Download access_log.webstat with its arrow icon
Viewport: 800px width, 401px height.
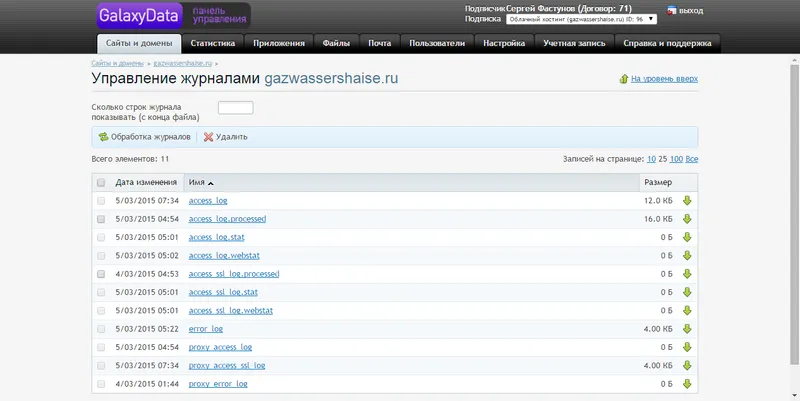(687, 256)
